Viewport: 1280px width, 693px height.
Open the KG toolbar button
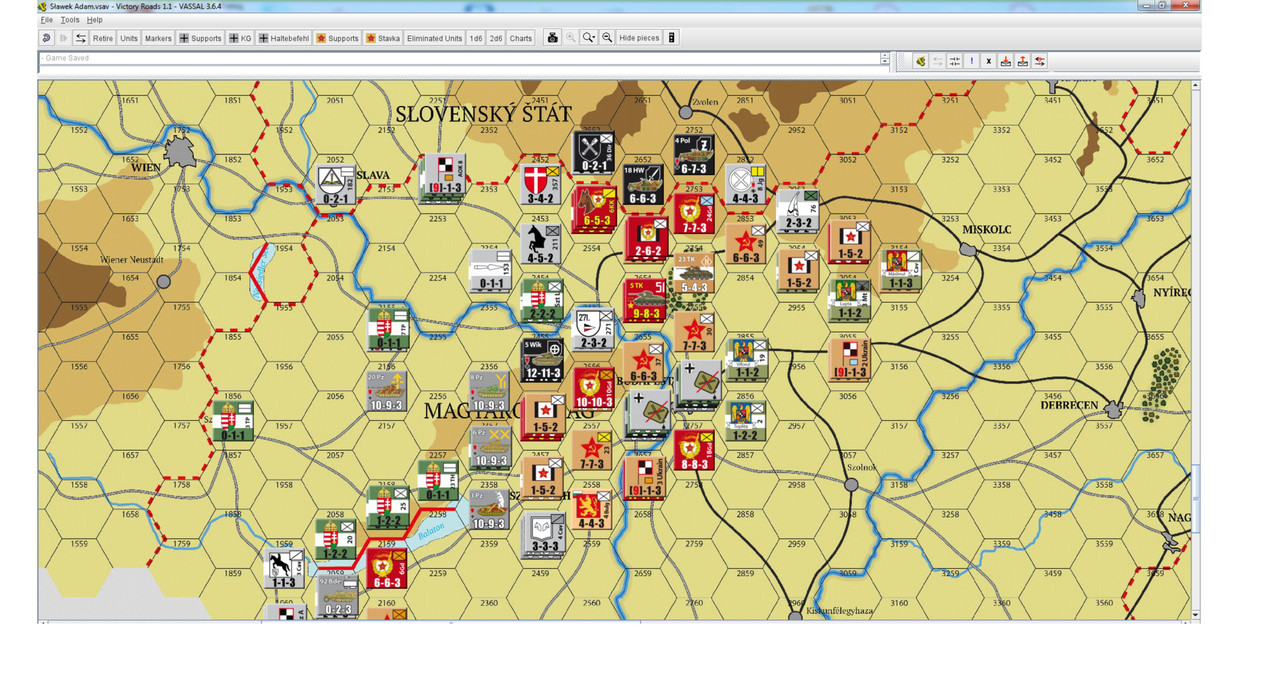click(x=240, y=38)
